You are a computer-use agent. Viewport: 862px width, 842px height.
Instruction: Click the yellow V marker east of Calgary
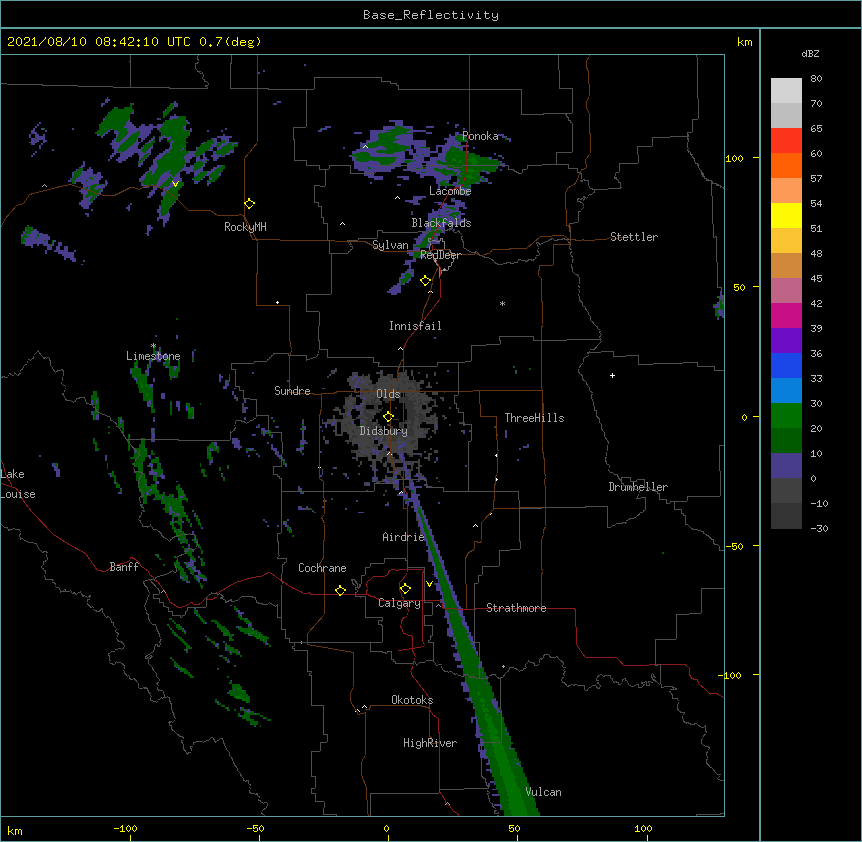[x=429, y=584]
